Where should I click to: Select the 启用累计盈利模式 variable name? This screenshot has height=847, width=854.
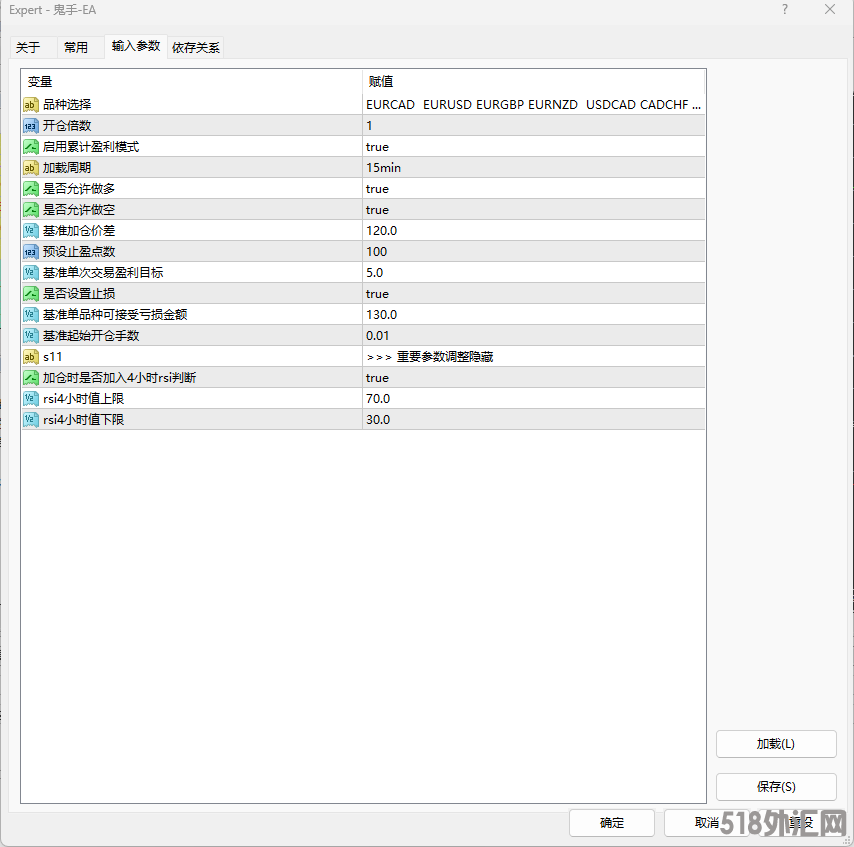91,147
